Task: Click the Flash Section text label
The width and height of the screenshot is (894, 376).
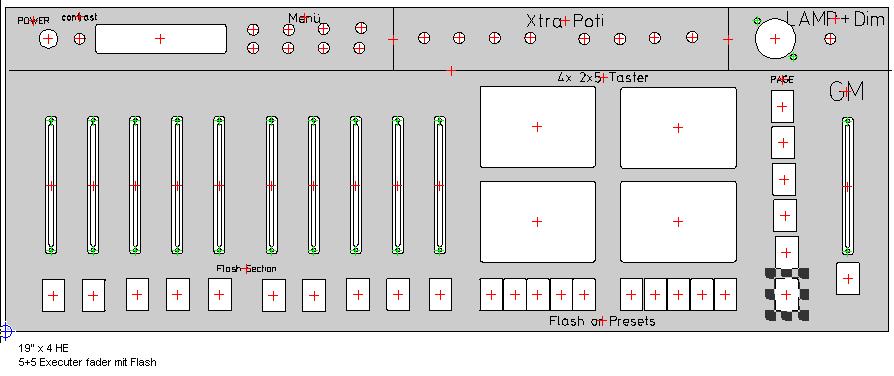Action: pyautogui.click(x=246, y=269)
